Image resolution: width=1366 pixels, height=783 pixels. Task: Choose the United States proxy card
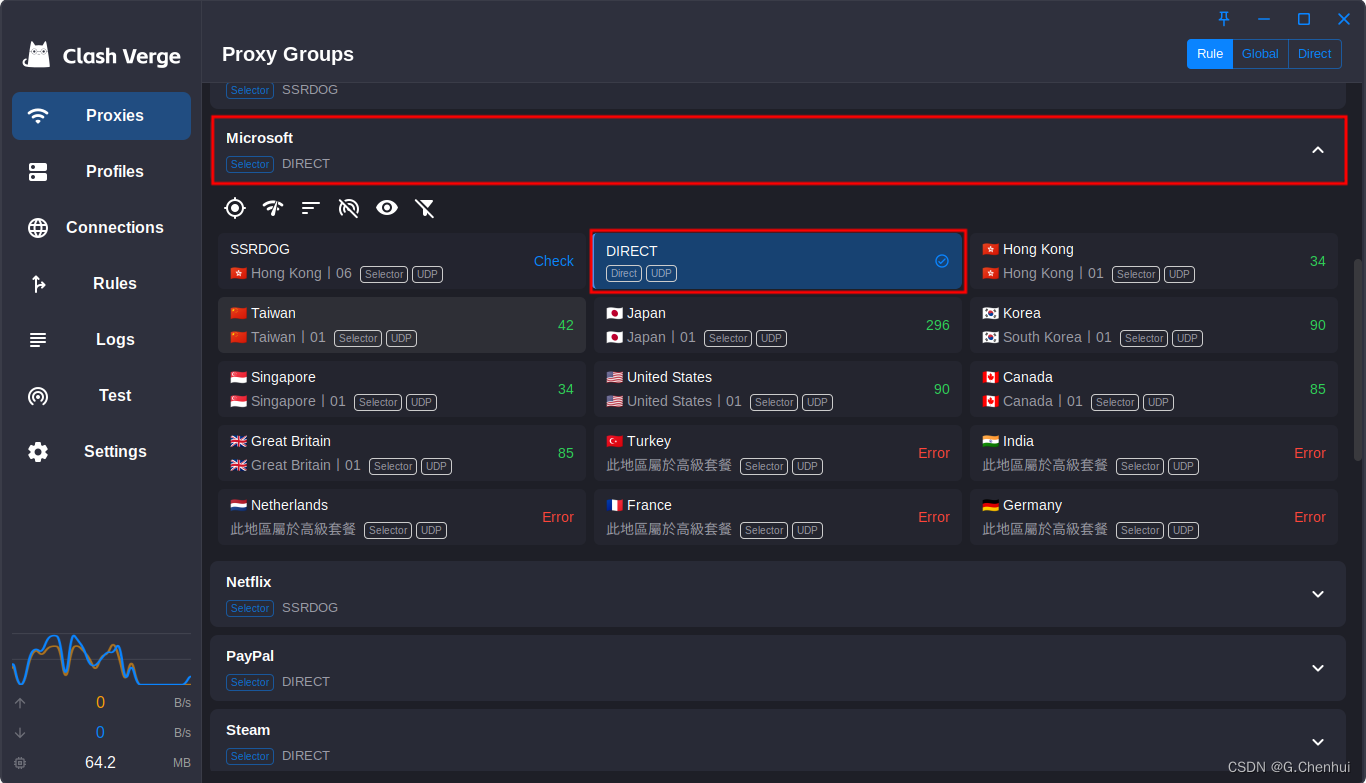778,389
